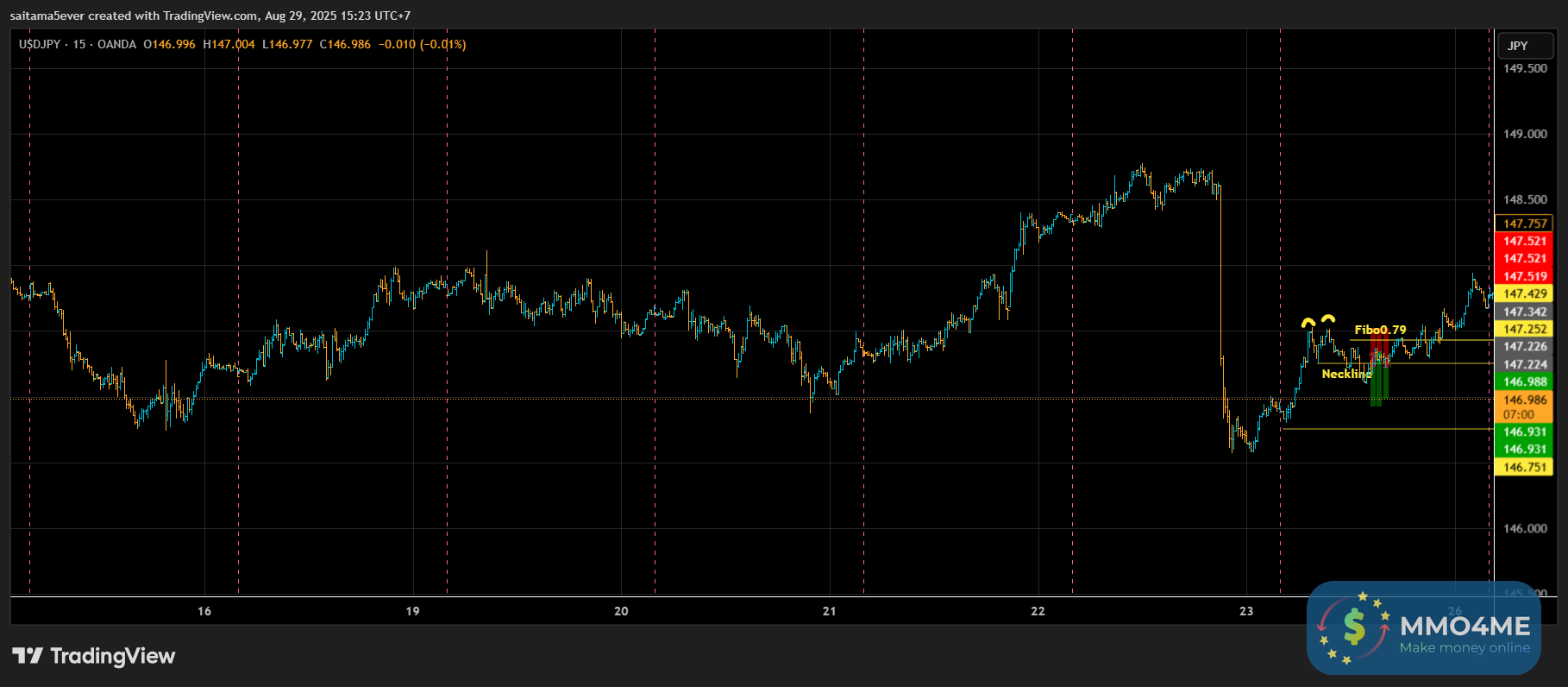The height and width of the screenshot is (687, 1568).
Task: Click date 22 on the time axis
Action: (1038, 611)
